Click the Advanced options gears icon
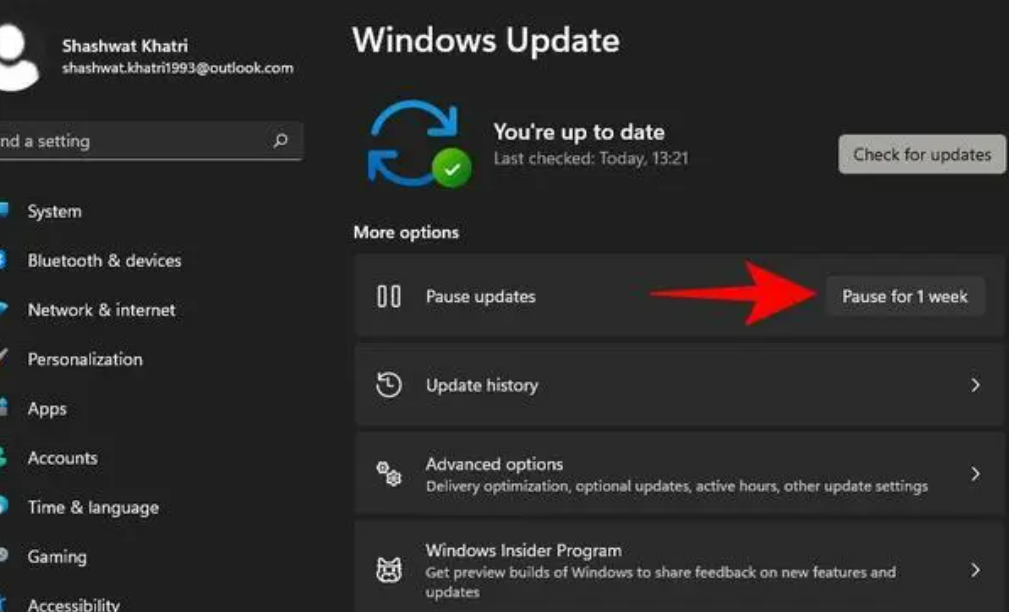This screenshot has height=612, width=1009. [x=389, y=474]
